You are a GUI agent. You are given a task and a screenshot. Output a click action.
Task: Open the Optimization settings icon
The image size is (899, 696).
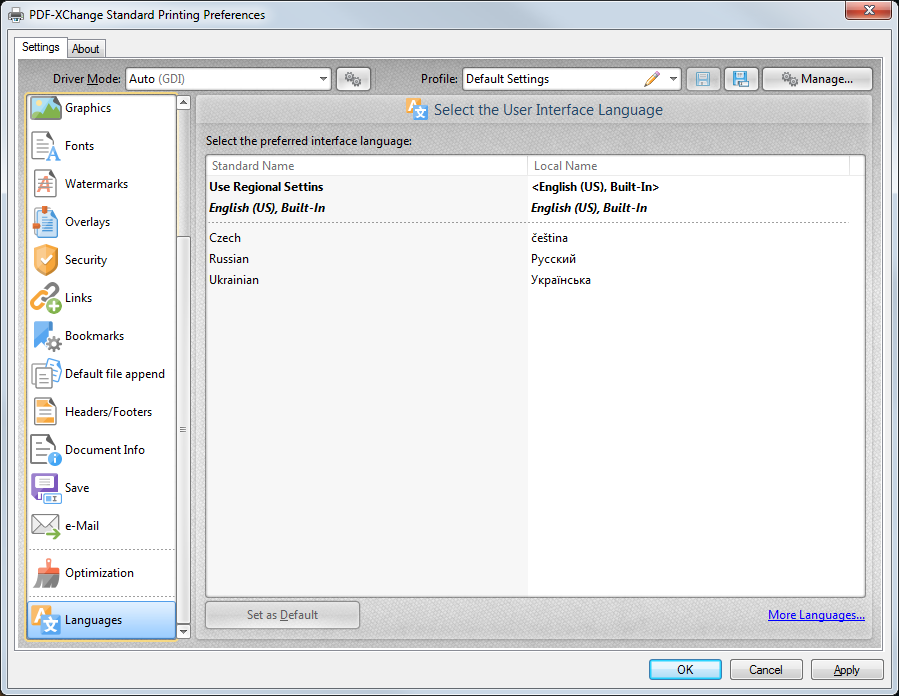click(46, 573)
